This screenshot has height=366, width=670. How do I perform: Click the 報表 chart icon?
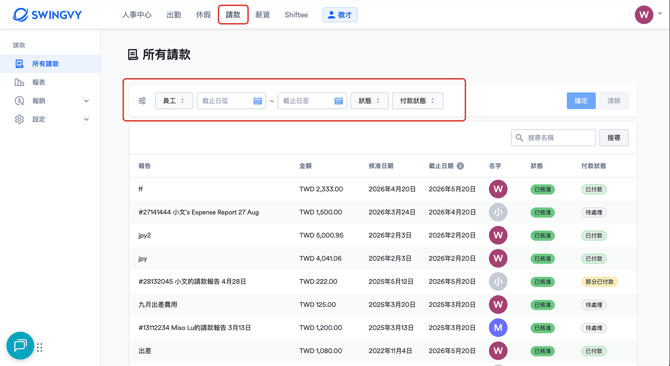[x=19, y=82]
